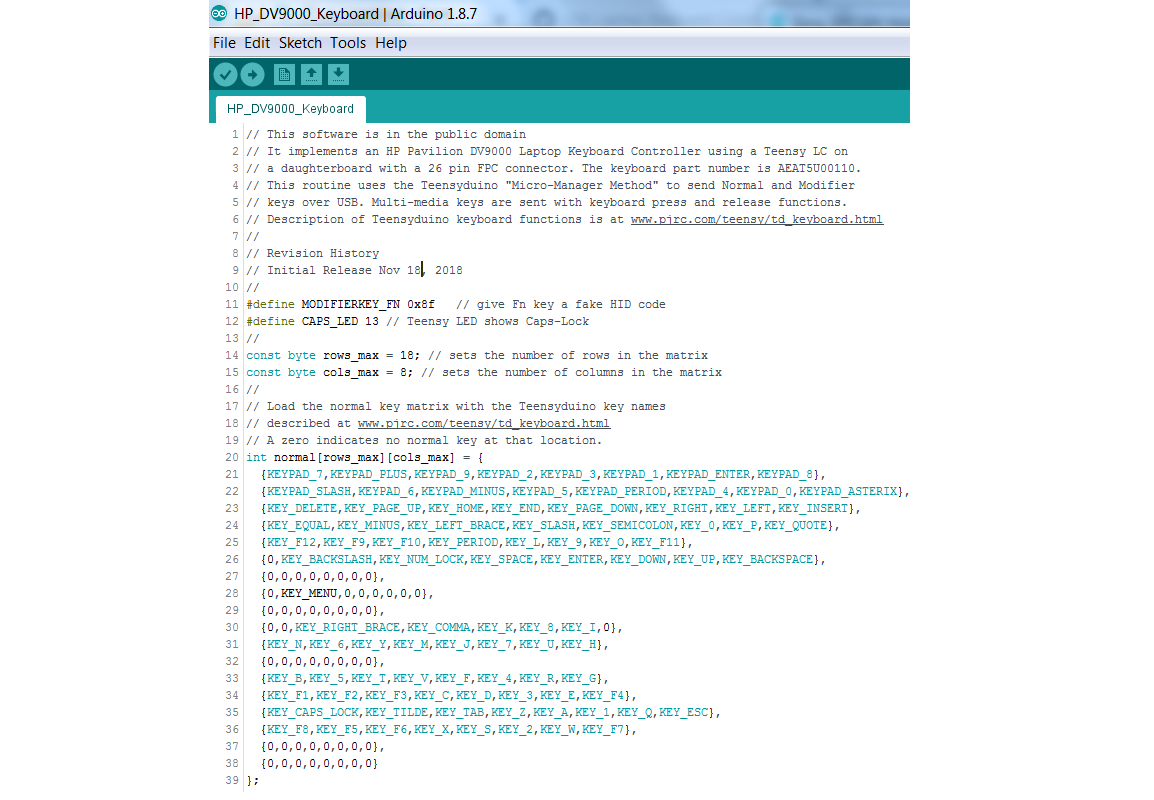1154x800 pixels.
Task: Click the text 'Revision History'
Action: (x=322, y=253)
